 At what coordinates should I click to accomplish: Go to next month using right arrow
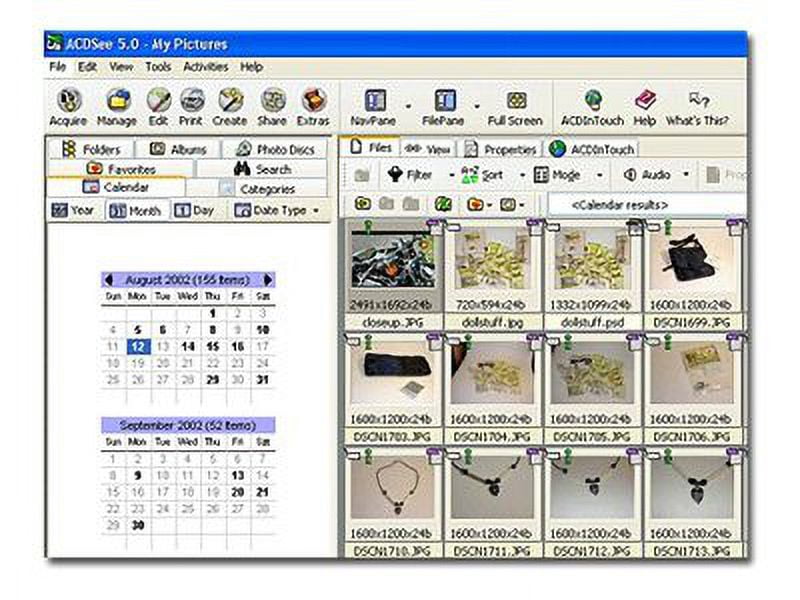coord(268,280)
